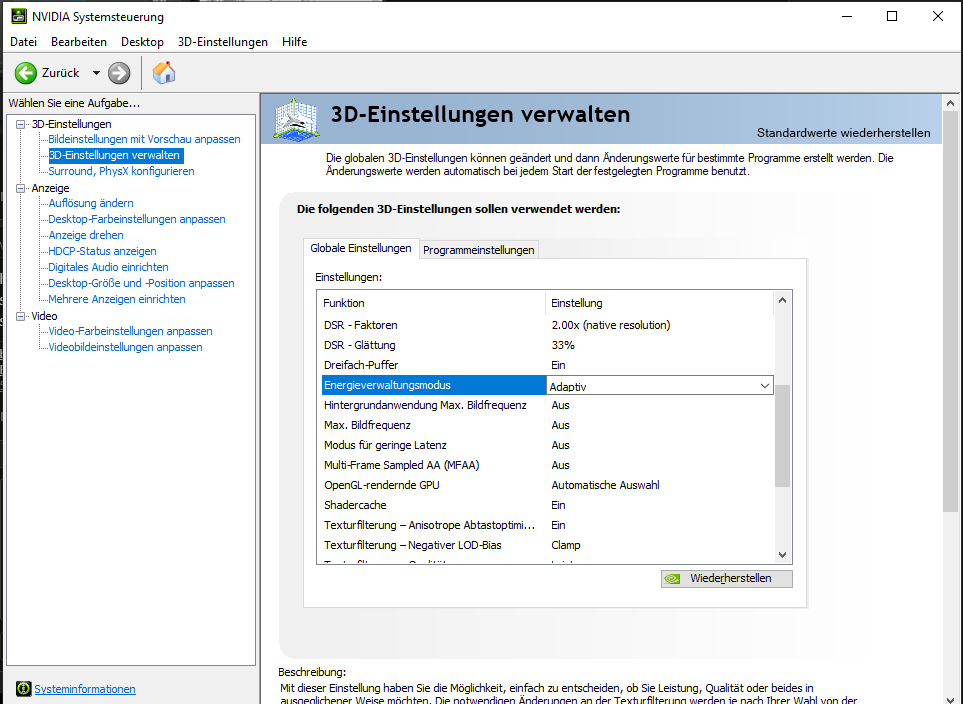Select the Energieverwaltungsmodus row

pos(434,385)
